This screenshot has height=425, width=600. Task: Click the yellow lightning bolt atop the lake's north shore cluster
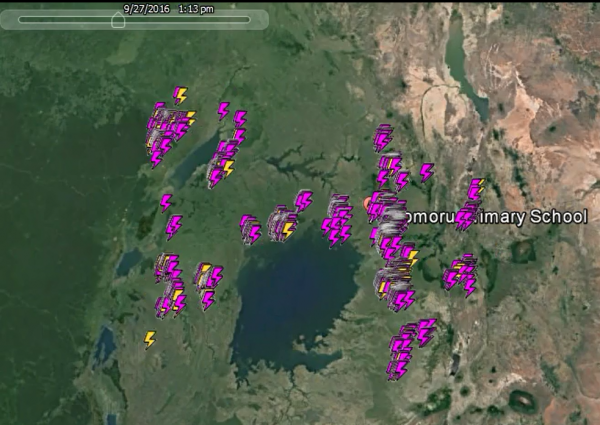(288, 230)
